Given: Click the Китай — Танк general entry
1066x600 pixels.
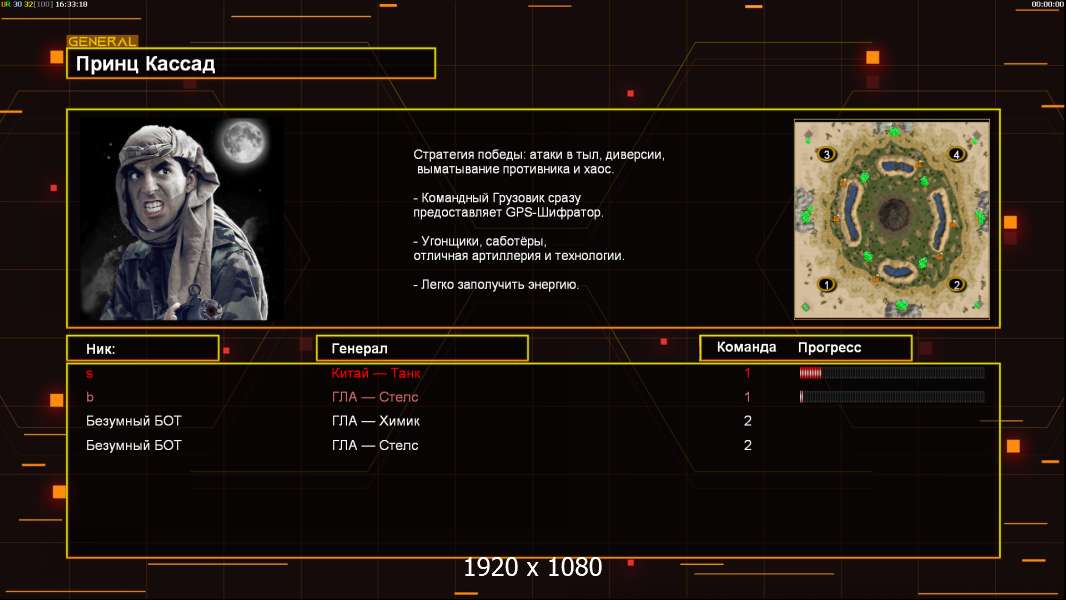Looking at the screenshot, I should tap(376, 373).
